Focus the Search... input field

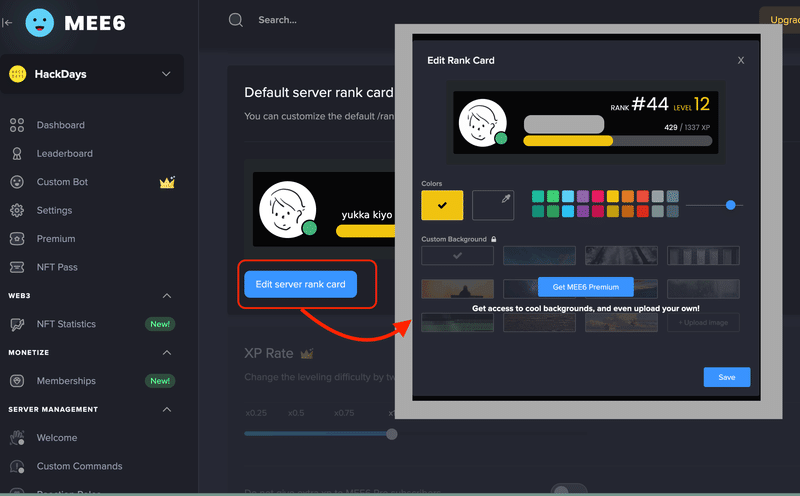pos(278,20)
